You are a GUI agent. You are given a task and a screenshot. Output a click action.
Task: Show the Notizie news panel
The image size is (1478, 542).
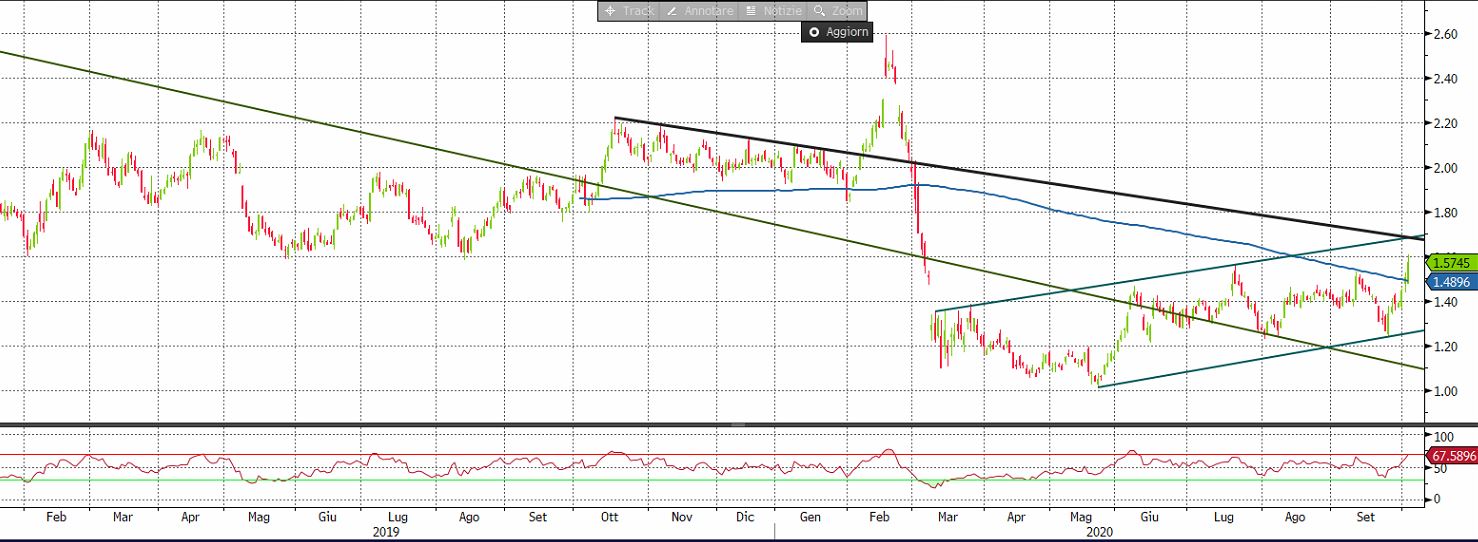[771, 11]
